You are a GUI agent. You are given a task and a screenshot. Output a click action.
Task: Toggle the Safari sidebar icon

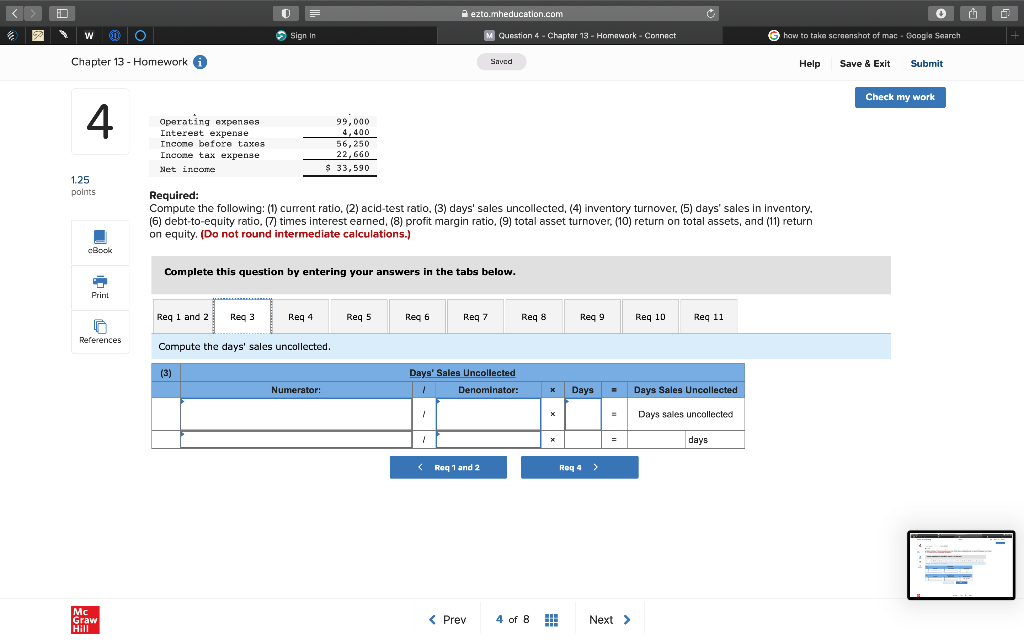pos(61,13)
